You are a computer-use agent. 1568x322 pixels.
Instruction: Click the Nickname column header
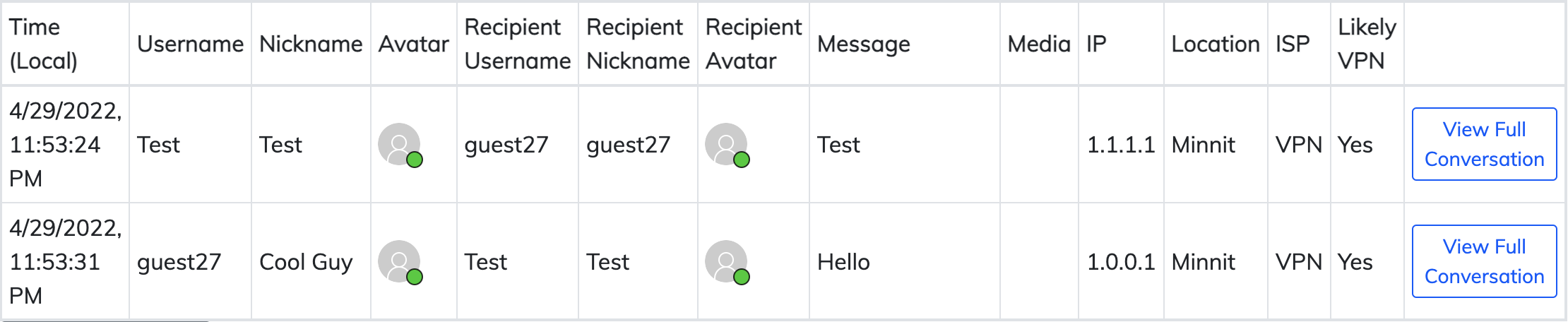311,44
